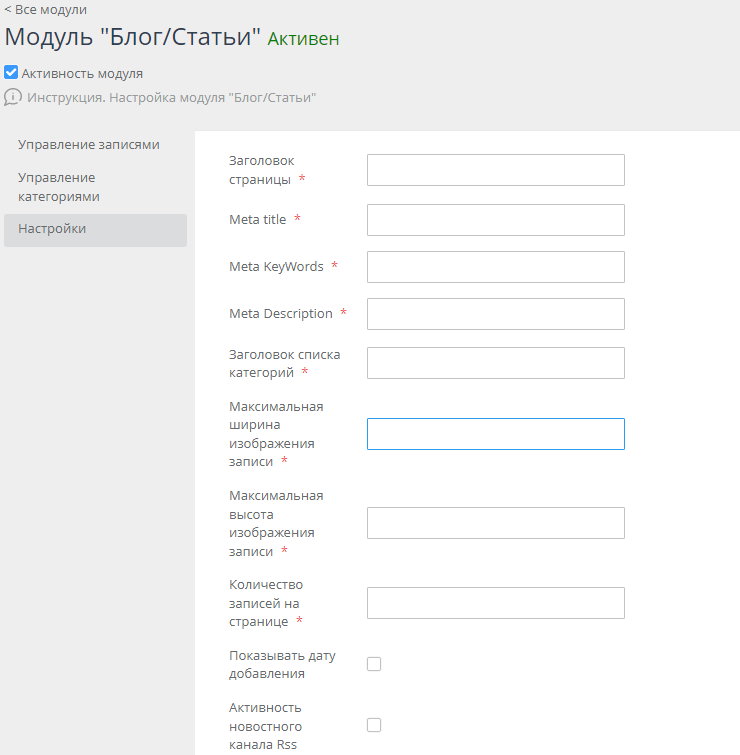Viewport: 740px width, 755px height.
Task: Enable the Показывать дату добавления checkbox
Action: [x=374, y=664]
